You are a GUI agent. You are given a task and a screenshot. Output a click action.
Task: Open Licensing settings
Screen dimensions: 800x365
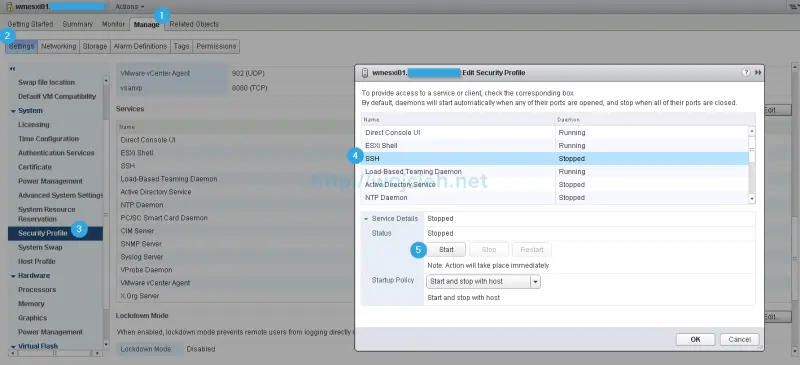[34, 125]
